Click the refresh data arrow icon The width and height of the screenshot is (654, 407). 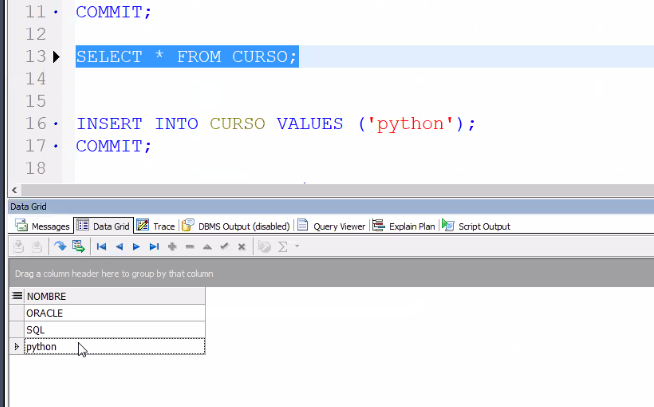[x=59, y=246]
